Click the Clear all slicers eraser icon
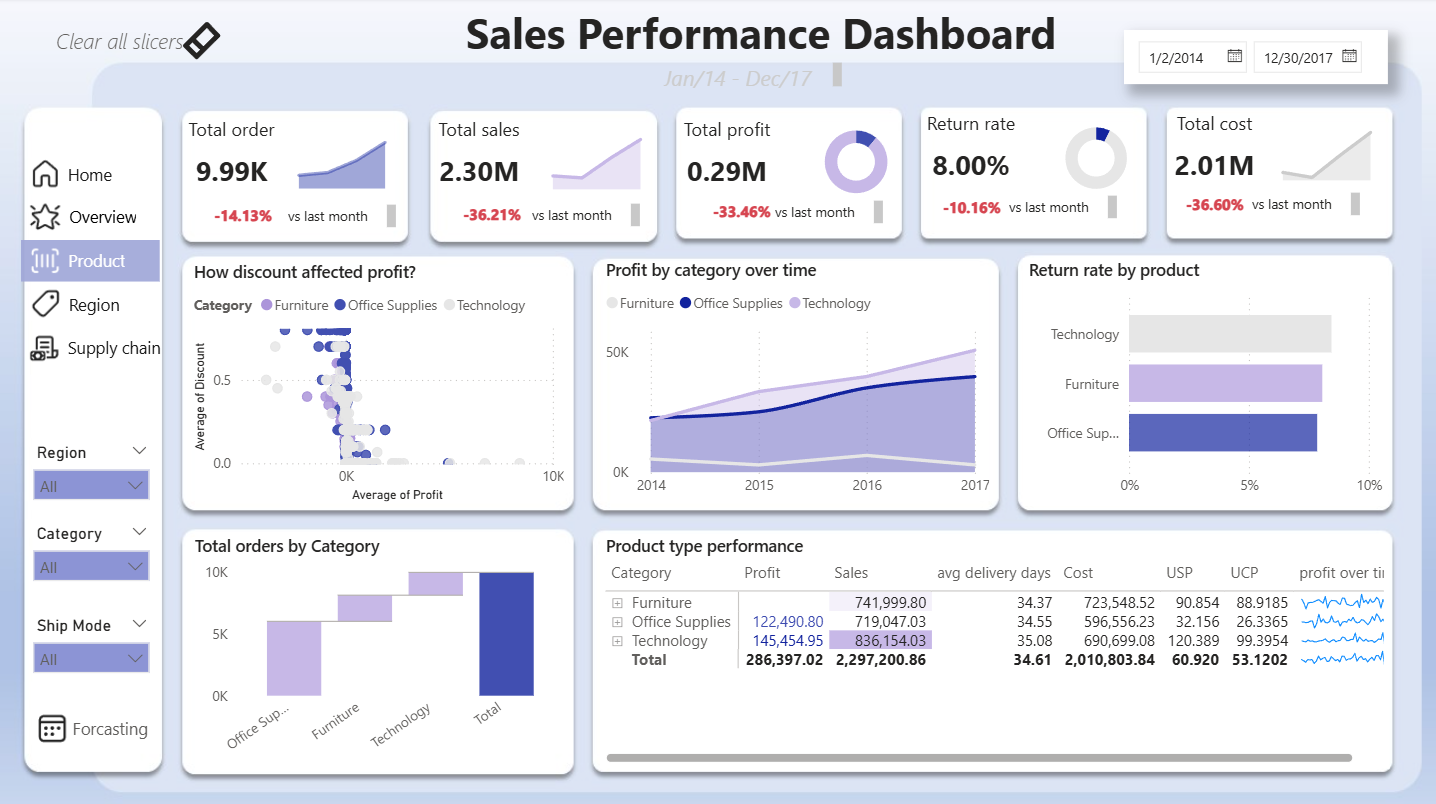 [202, 41]
